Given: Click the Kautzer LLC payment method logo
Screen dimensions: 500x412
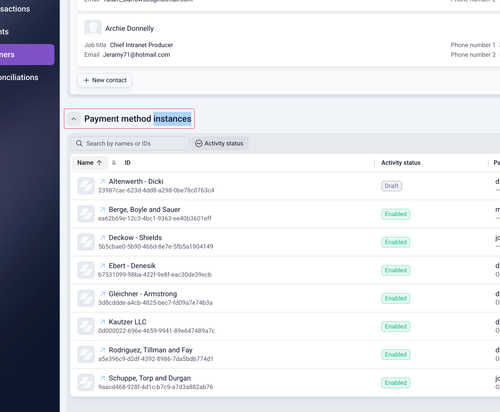Looking at the screenshot, I should coord(86,326).
